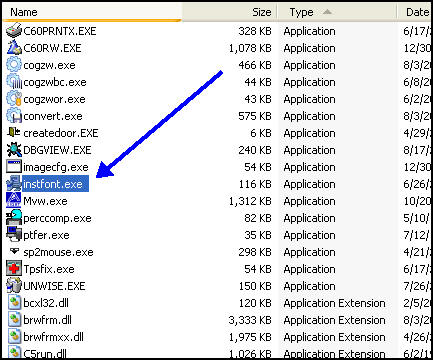Screen dimensions: 433x360
Task: Select the perccomp.exe icon
Action: click(x=14, y=218)
